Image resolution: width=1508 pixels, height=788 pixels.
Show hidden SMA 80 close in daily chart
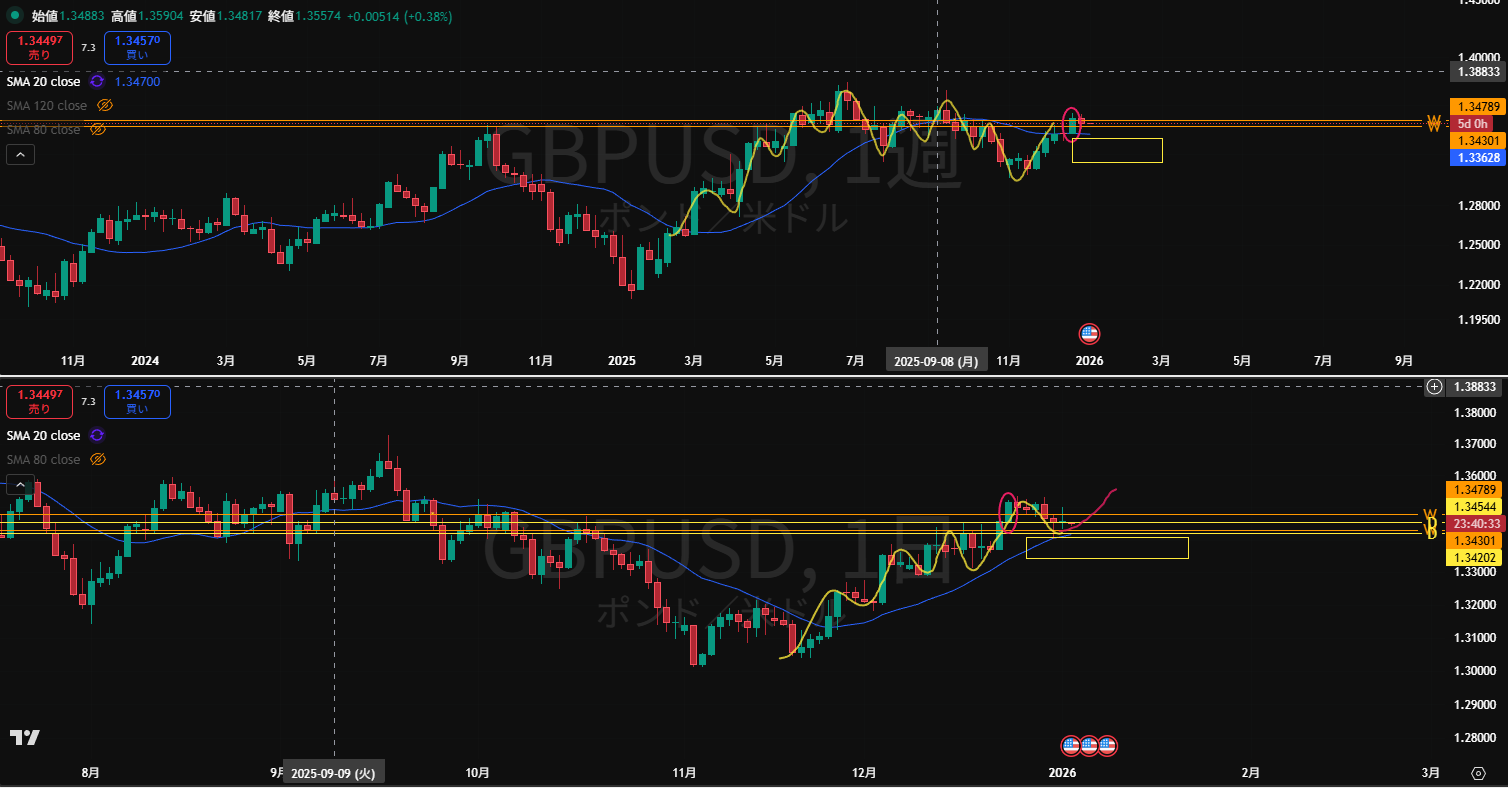[98, 459]
